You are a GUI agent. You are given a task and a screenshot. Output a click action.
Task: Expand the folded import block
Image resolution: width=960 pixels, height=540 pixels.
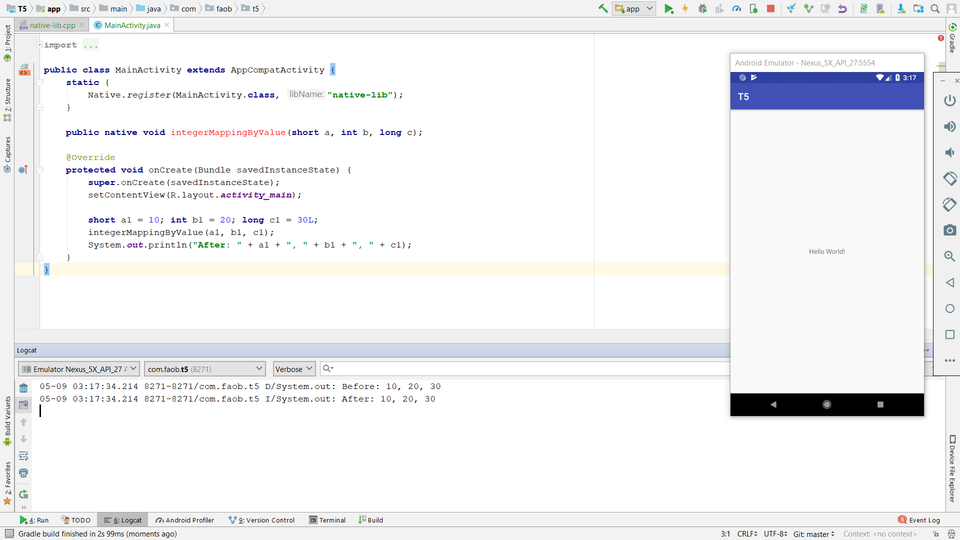click(x=39, y=45)
